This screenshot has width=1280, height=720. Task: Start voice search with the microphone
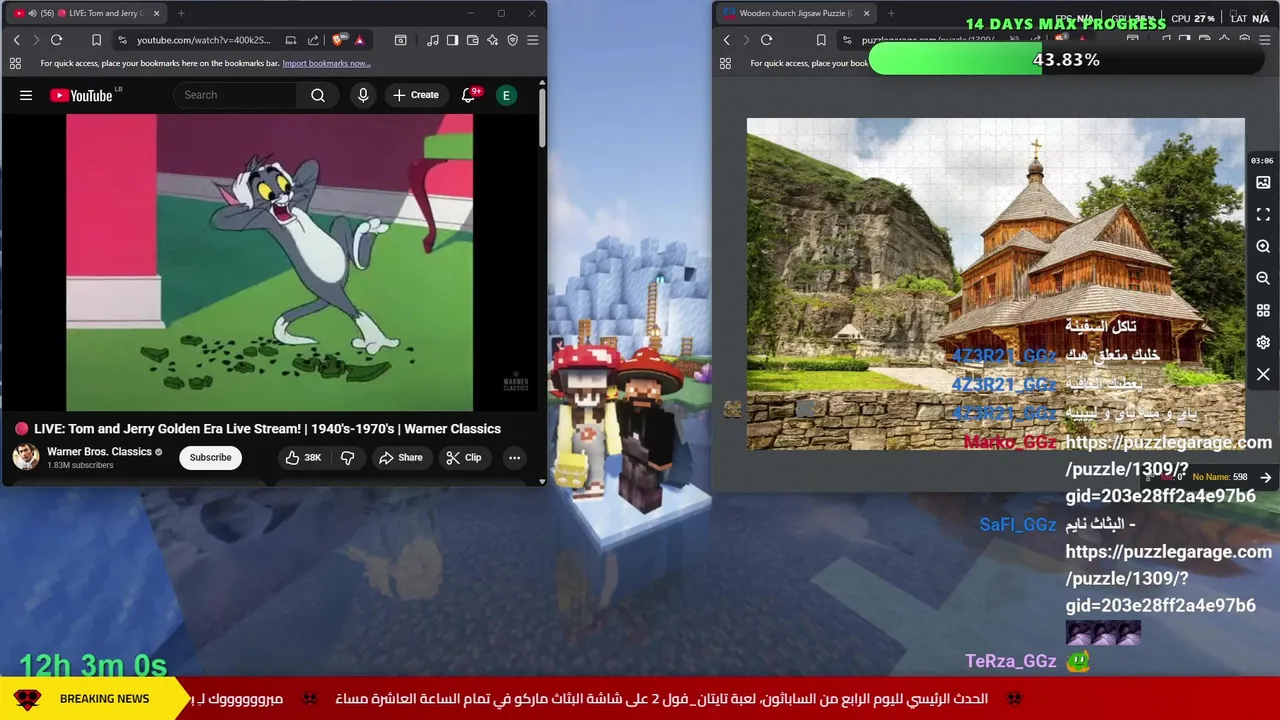pyautogui.click(x=363, y=95)
